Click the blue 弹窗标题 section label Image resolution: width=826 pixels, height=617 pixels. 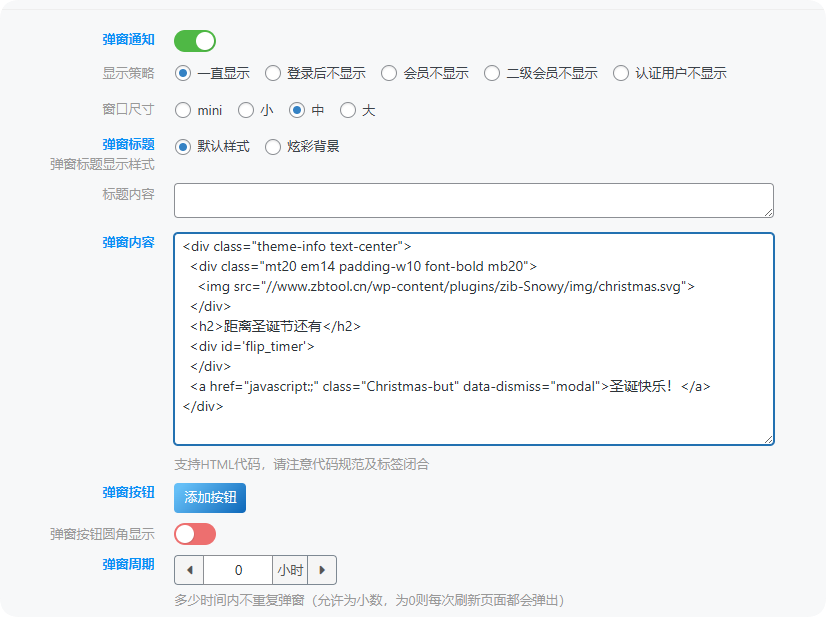(x=128, y=143)
